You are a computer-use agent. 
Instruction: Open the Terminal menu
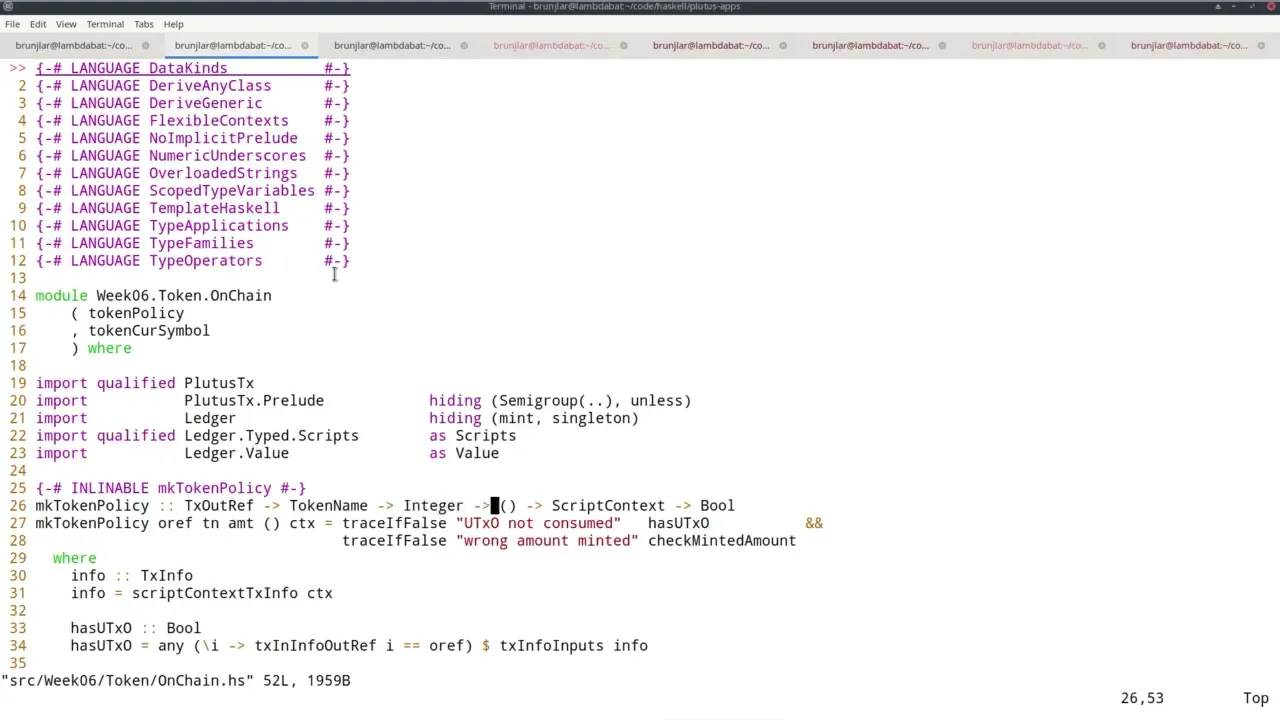[x=105, y=24]
